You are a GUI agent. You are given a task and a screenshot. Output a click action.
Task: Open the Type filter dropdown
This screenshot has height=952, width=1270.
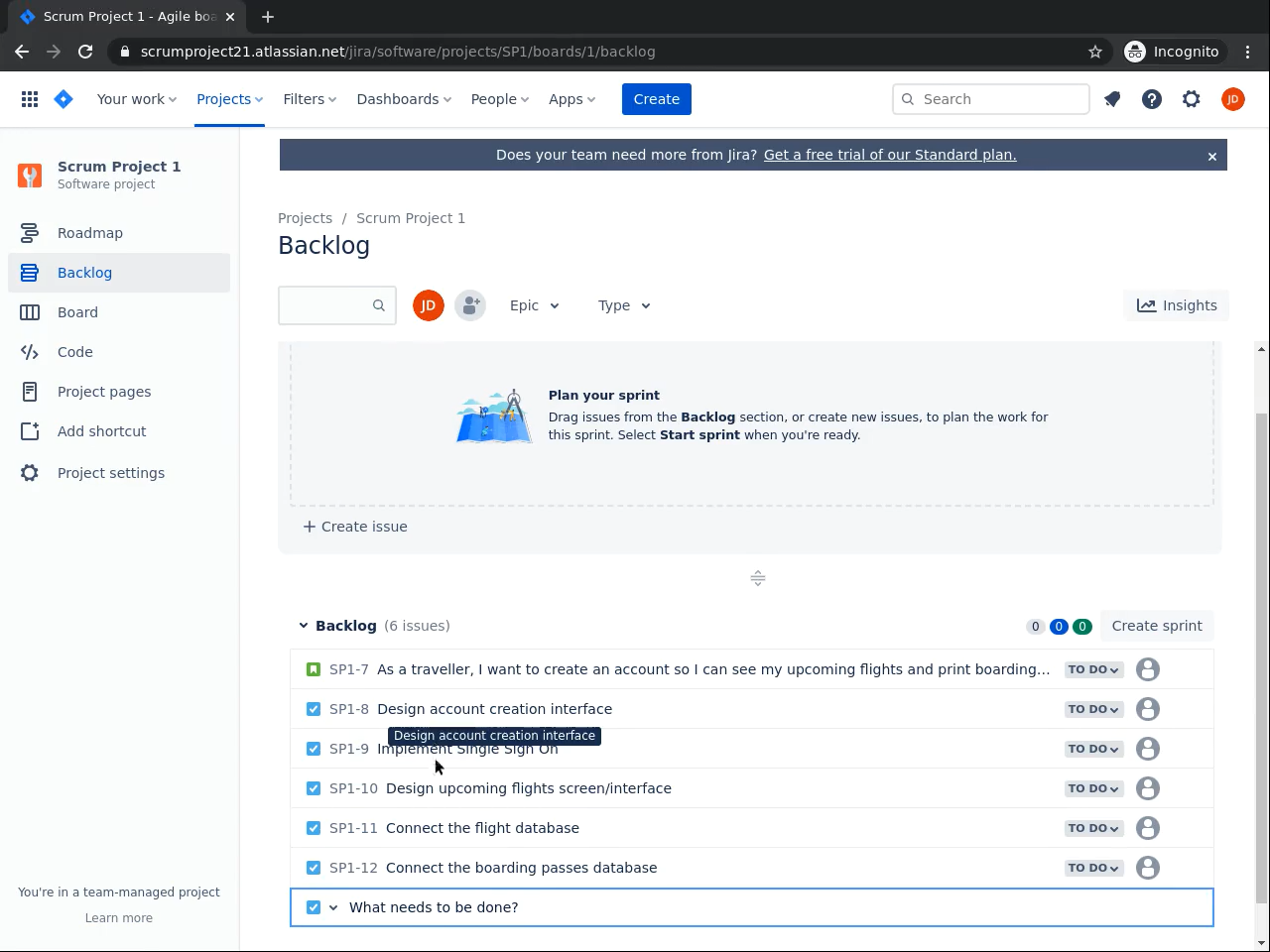(623, 305)
